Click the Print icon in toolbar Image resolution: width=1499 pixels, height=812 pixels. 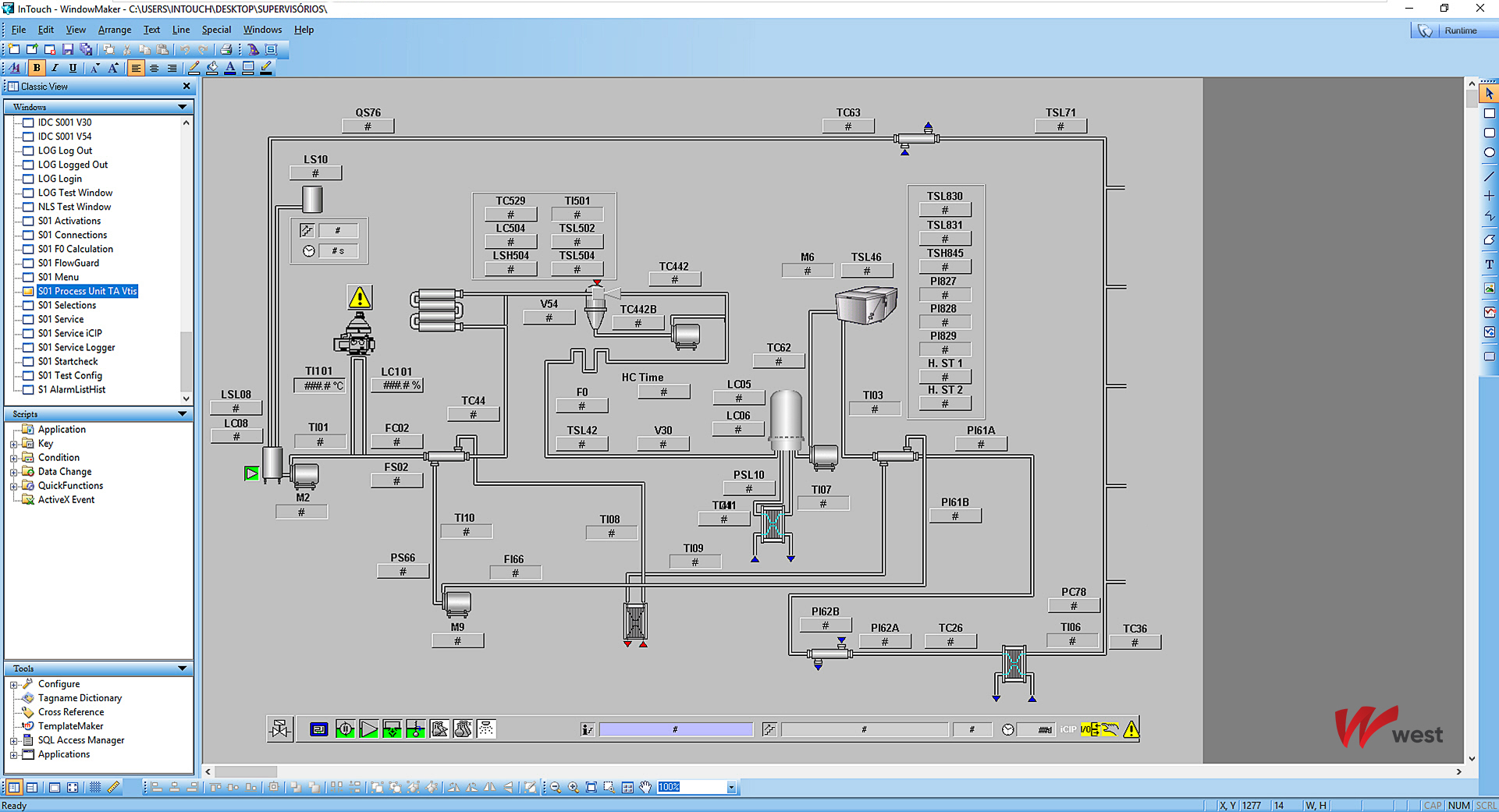(x=226, y=49)
